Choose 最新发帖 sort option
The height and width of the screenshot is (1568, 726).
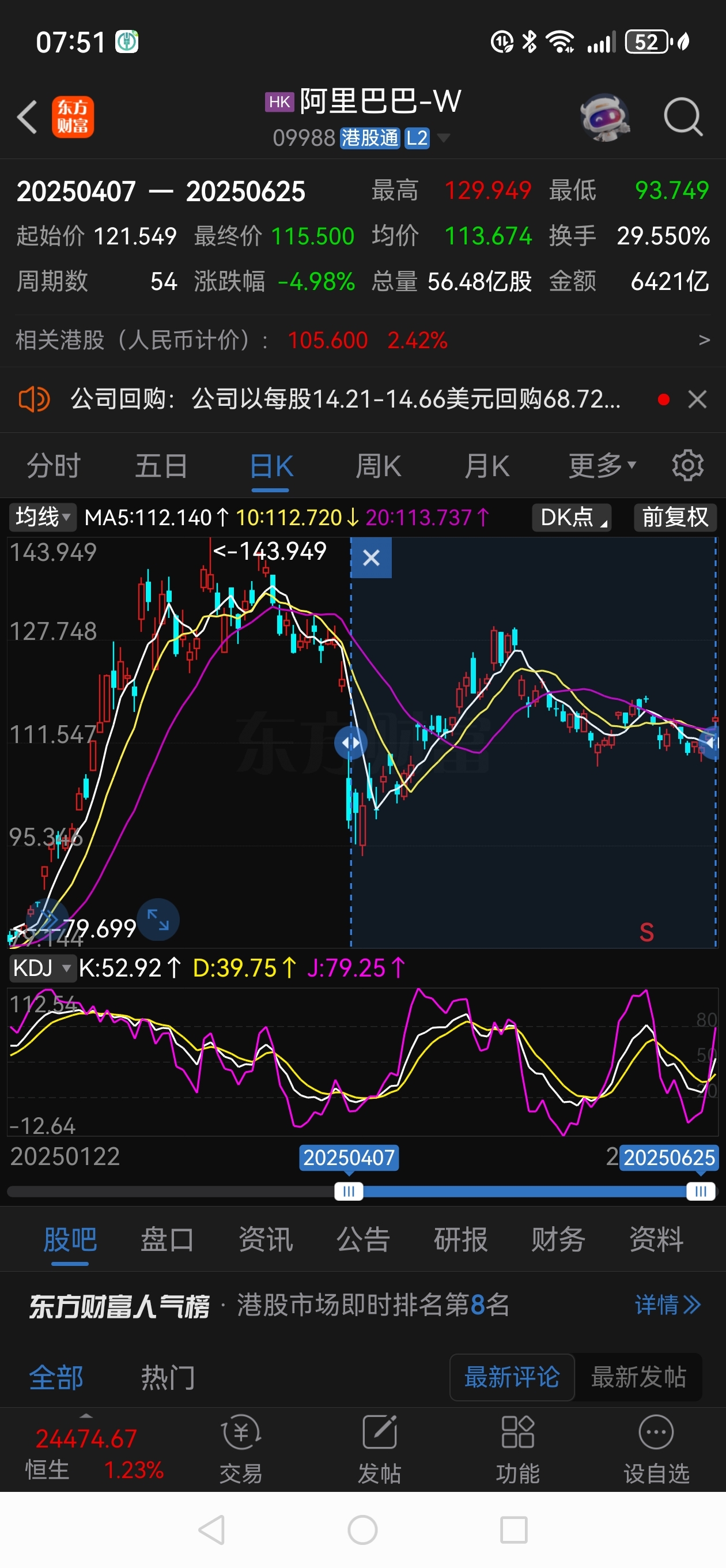coord(638,1378)
